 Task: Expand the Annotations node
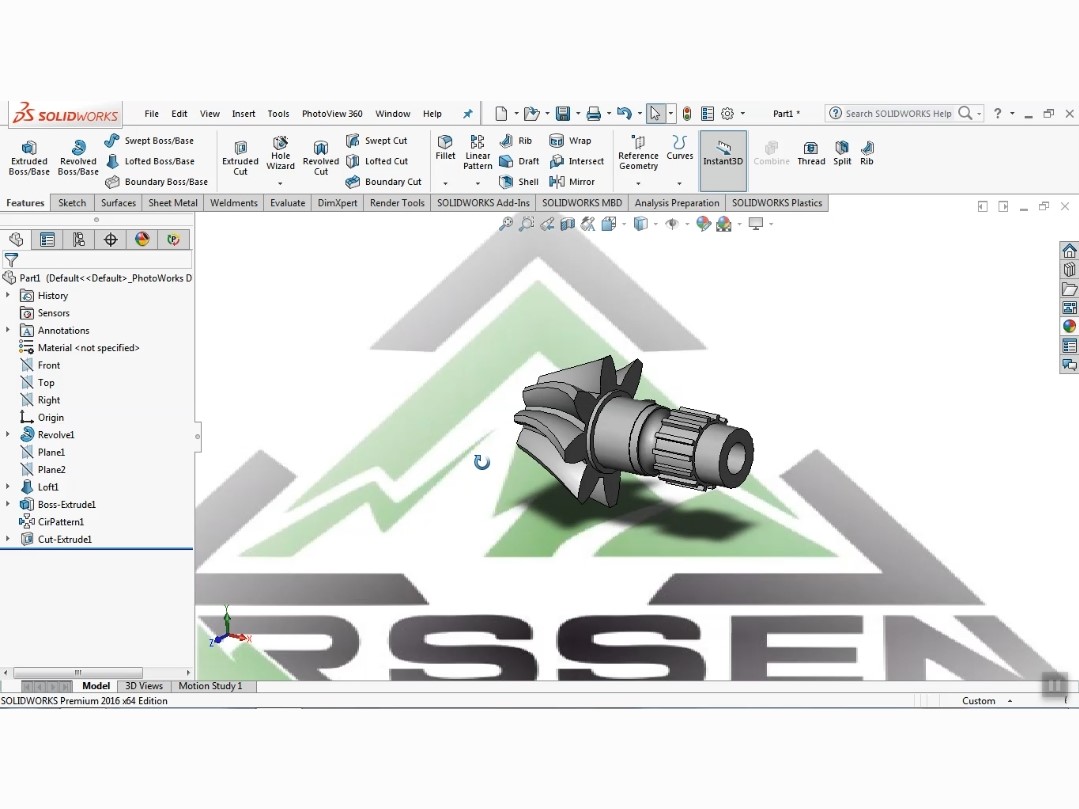[8, 330]
